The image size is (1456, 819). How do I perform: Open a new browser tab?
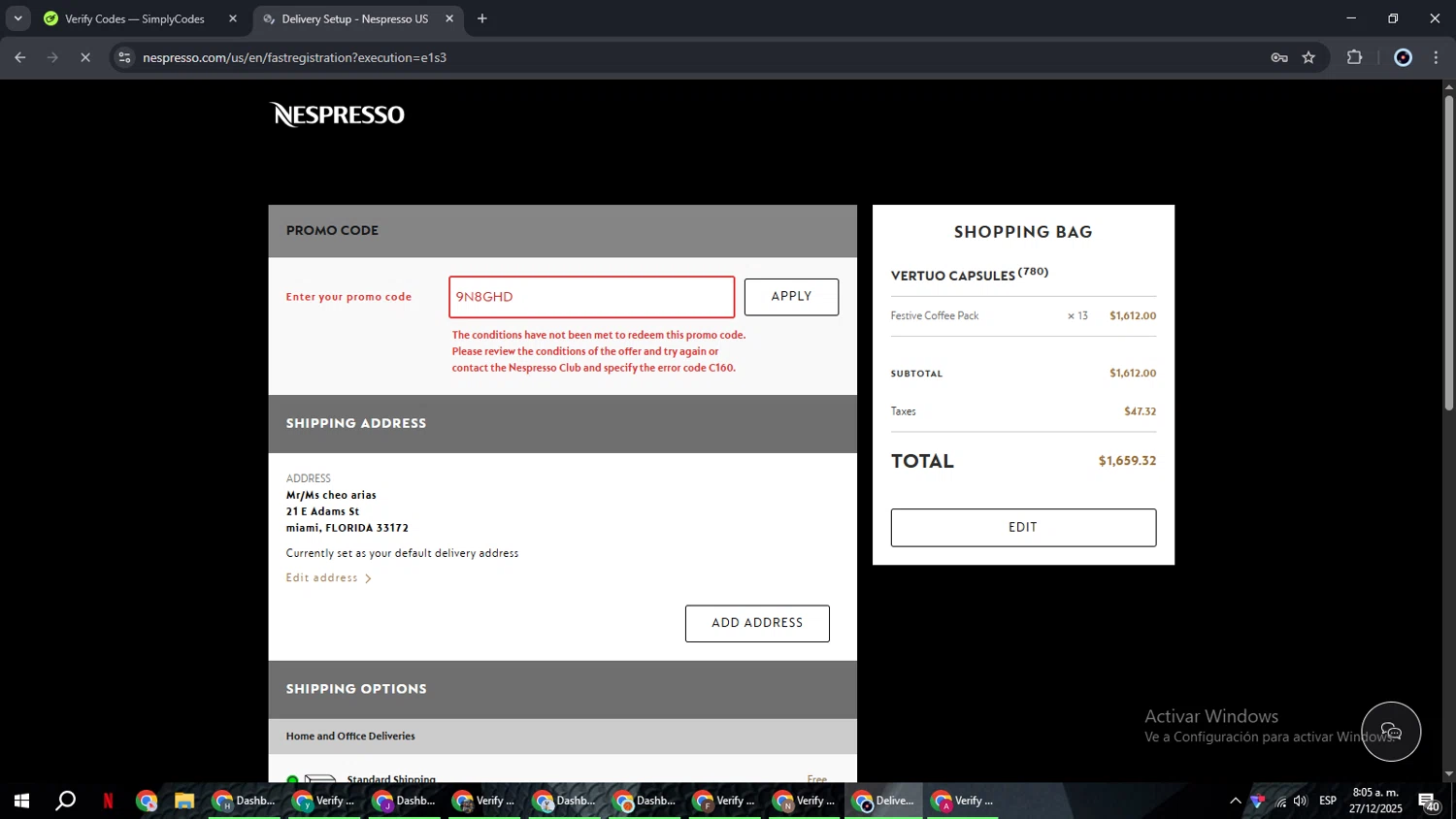(482, 18)
